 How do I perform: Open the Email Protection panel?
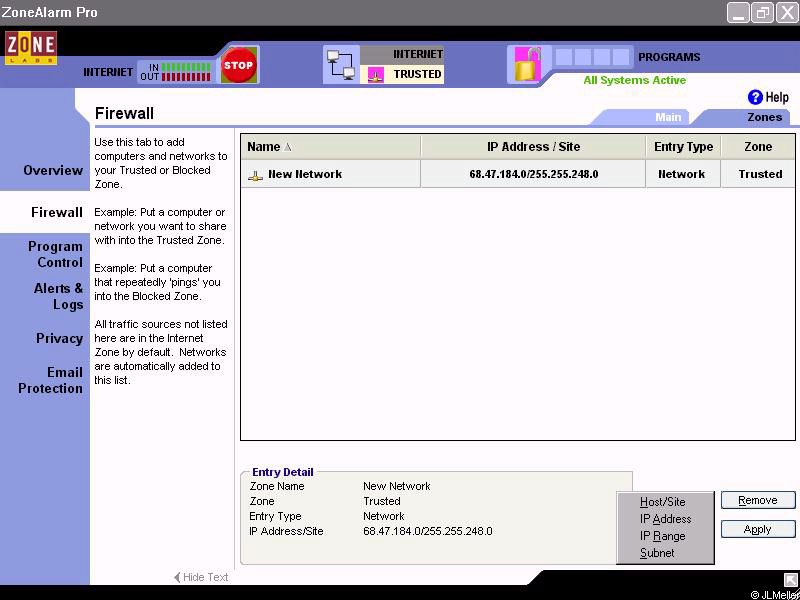(50, 380)
